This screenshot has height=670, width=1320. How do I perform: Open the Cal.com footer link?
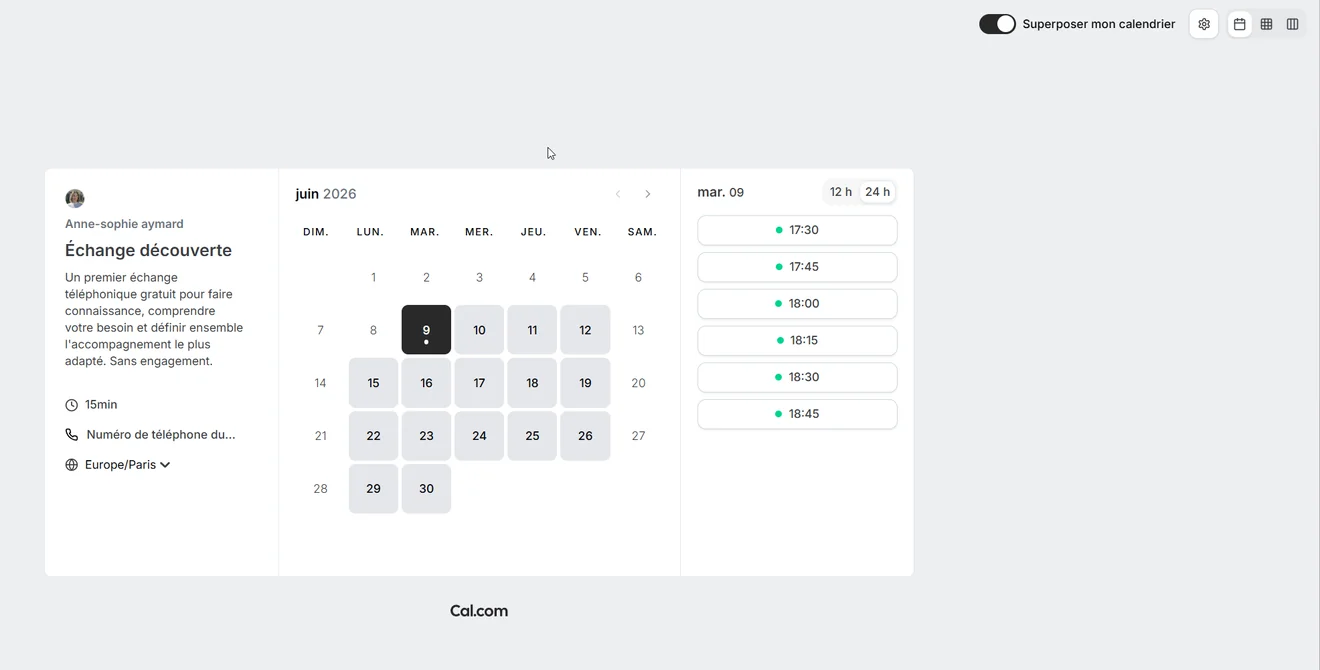pos(479,611)
